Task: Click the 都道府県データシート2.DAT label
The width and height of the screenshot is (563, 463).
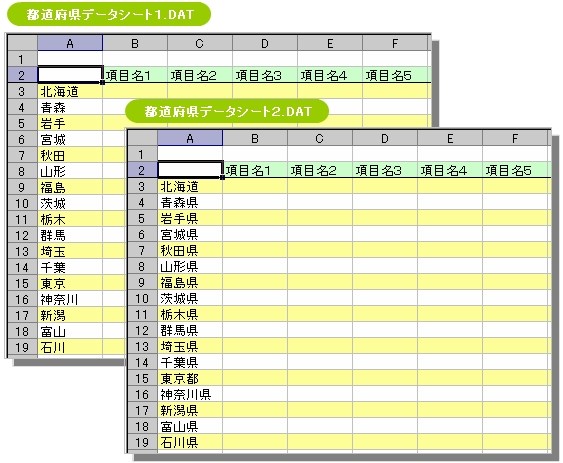Action: (227, 111)
